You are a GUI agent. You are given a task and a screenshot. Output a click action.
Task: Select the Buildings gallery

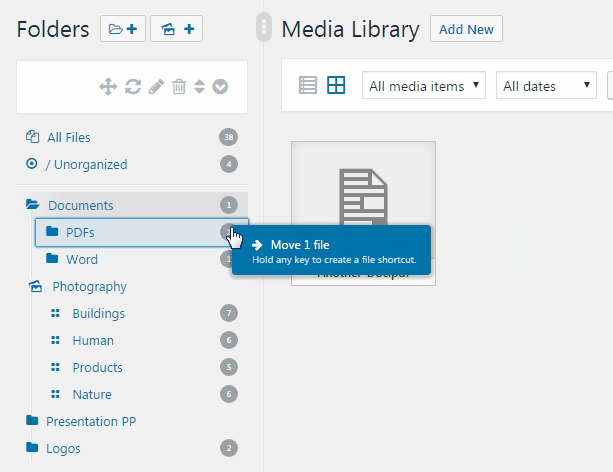coord(98,313)
